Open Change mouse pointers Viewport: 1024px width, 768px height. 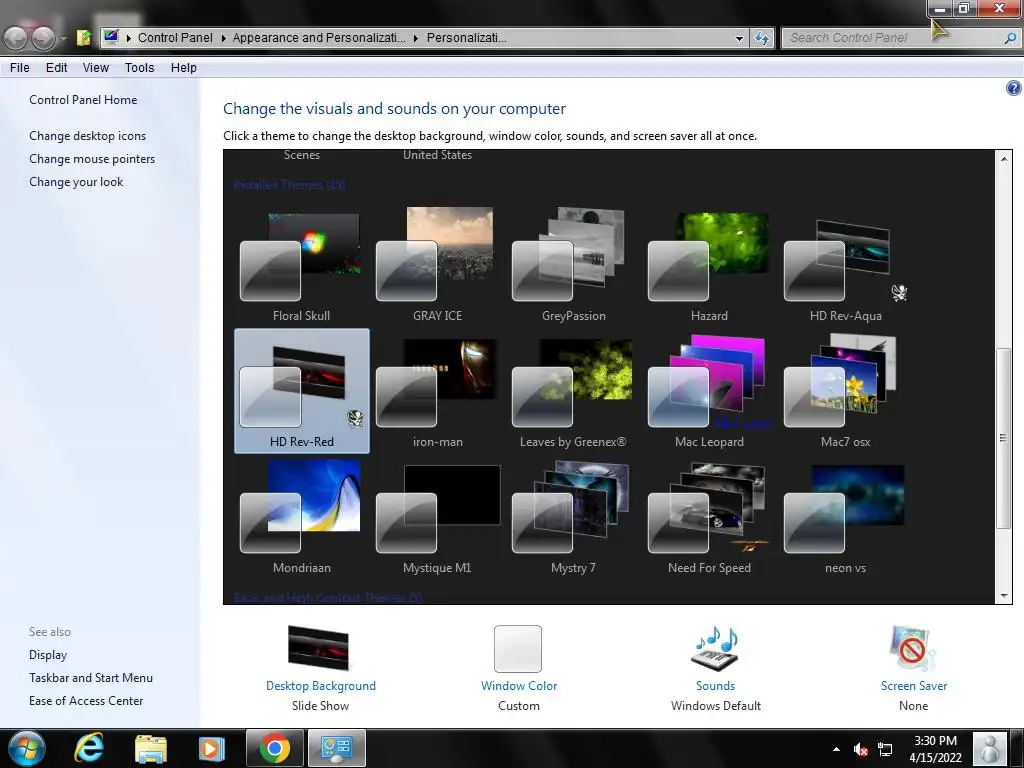(92, 159)
